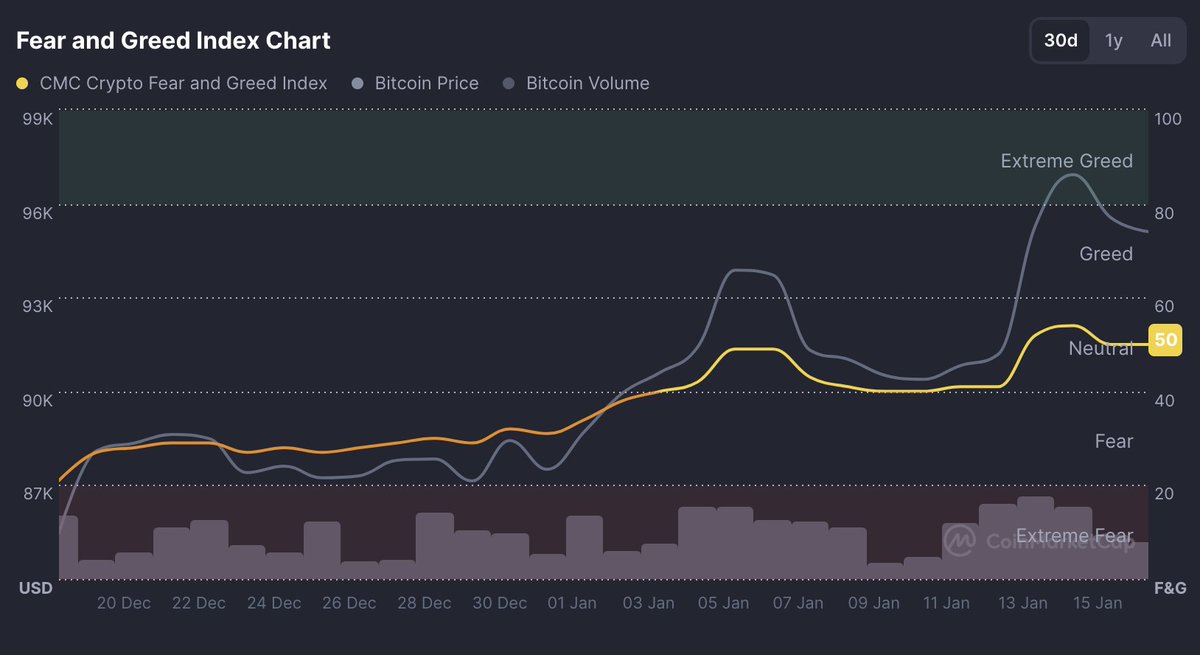Click the Bitcoin Price legend dot
The image size is (1200, 655).
pyautogui.click(x=358, y=84)
